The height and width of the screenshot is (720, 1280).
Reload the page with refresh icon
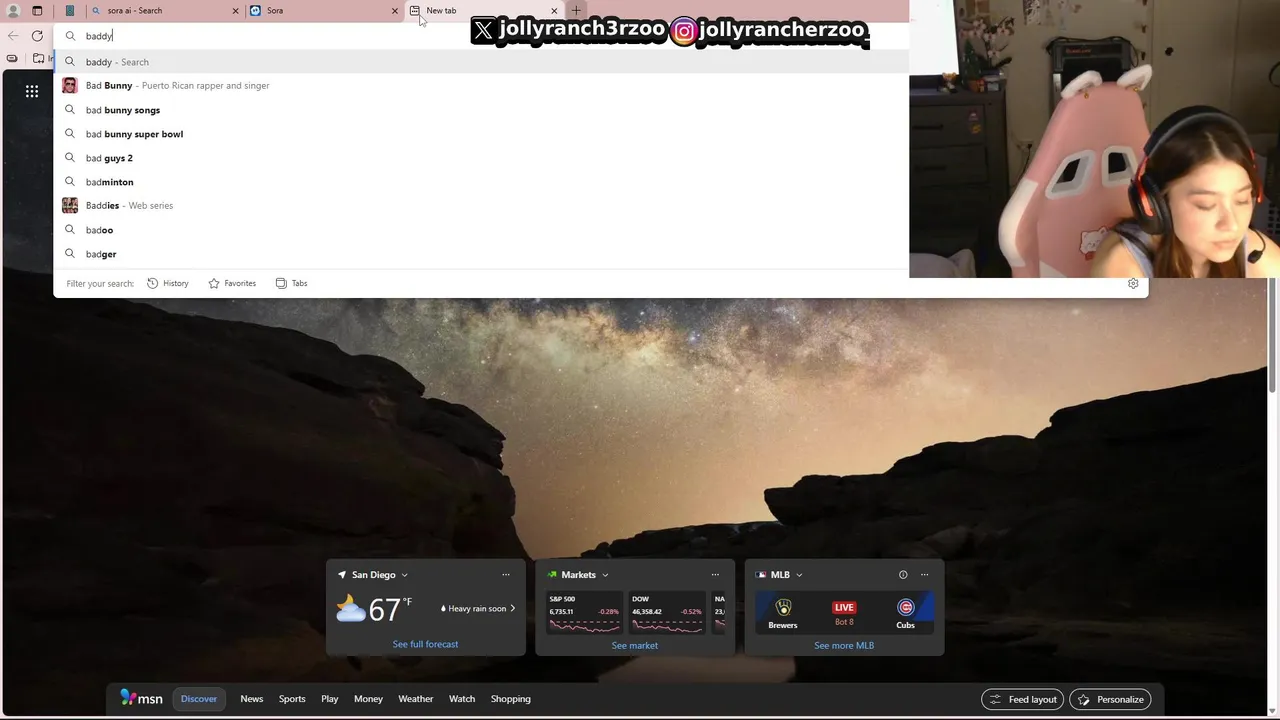pyautogui.click(x=37, y=36)
